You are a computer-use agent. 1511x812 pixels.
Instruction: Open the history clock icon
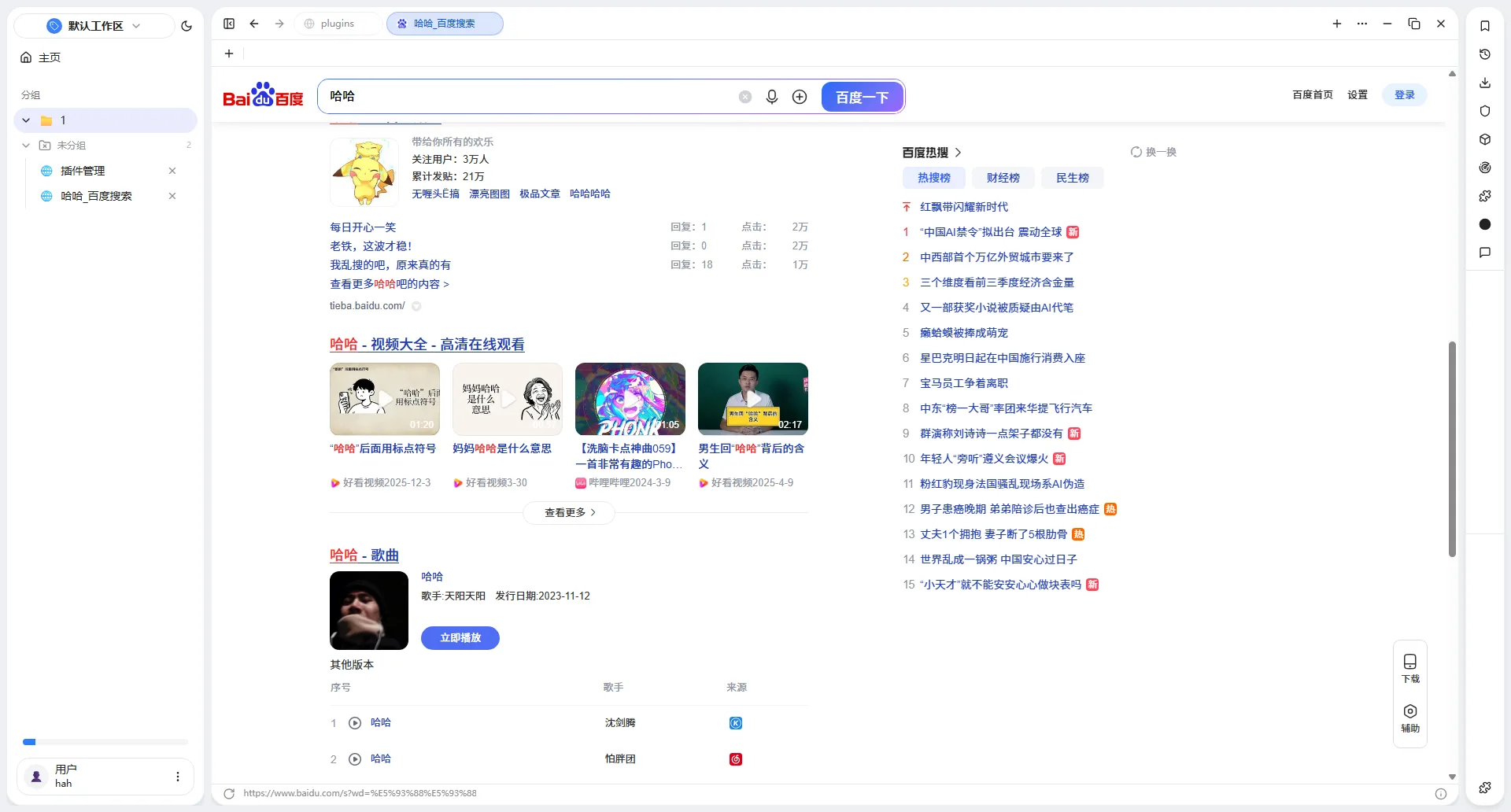click(1485, 54)
